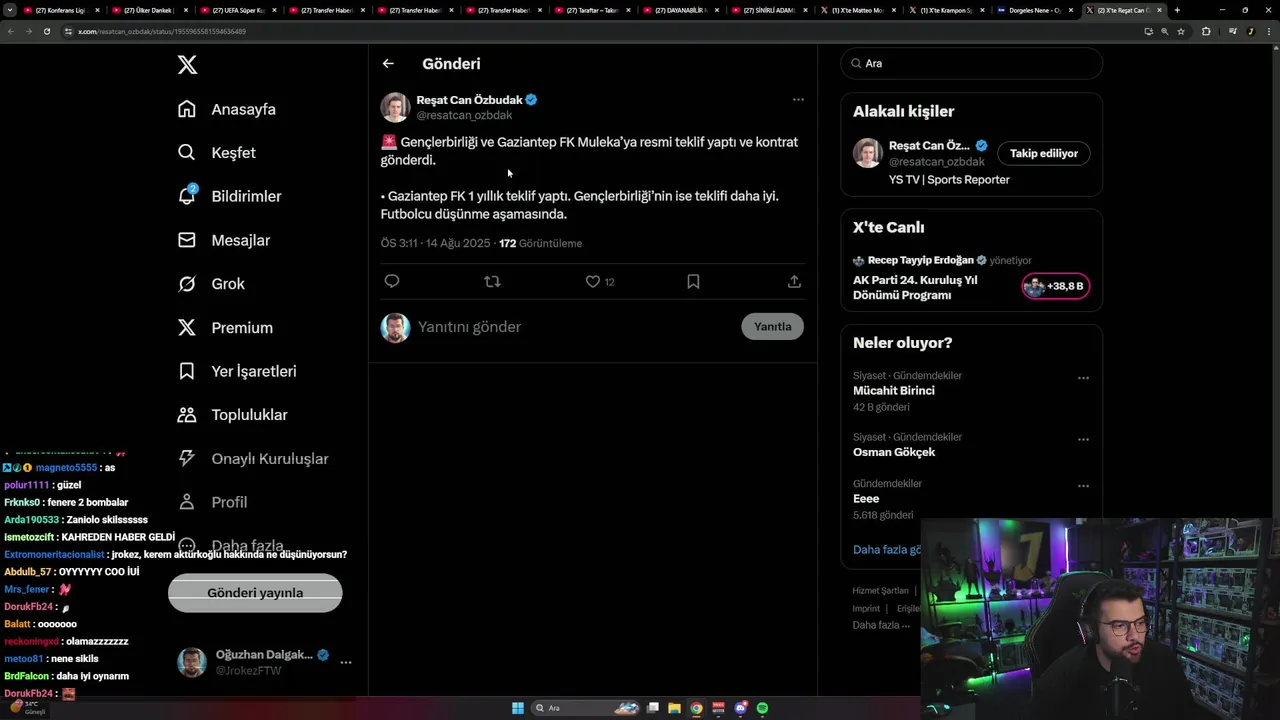Click the +38,8 B listeners badge
Screen dimensions: 1280x720
click(1055, 286)
